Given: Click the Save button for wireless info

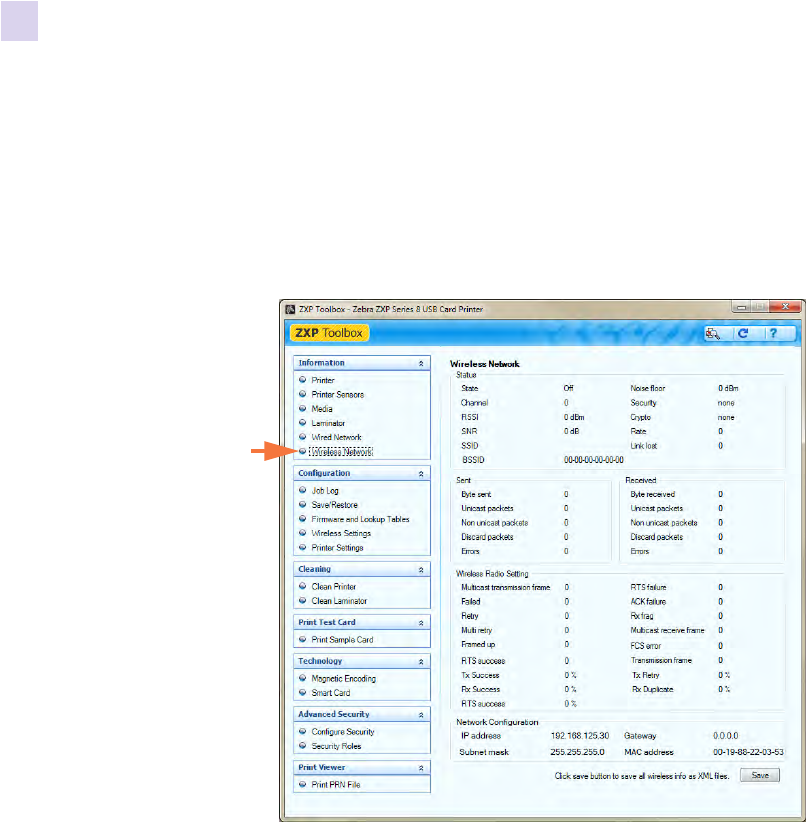Looking at the screenshot, I should pyautogui.click(x=760, y=775).
